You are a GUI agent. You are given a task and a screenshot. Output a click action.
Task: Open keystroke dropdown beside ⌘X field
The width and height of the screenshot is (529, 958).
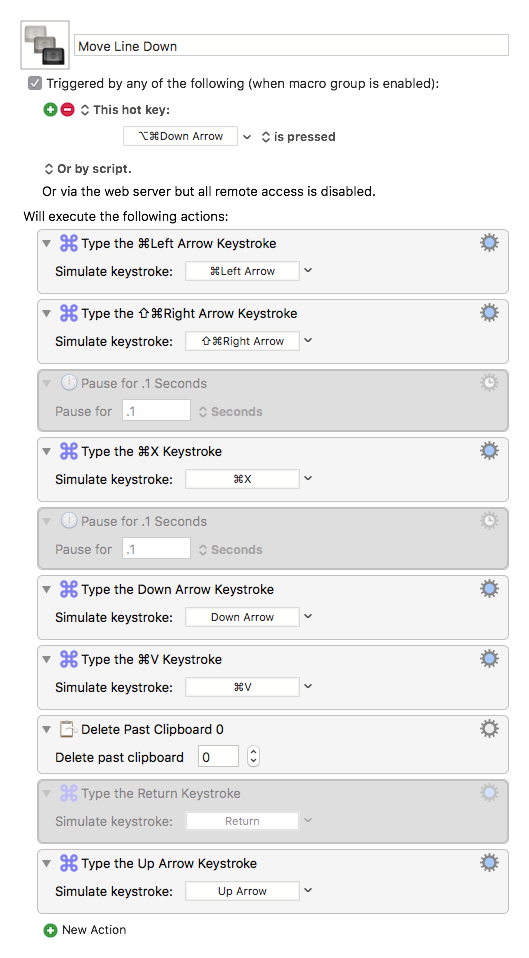point(308,478)
